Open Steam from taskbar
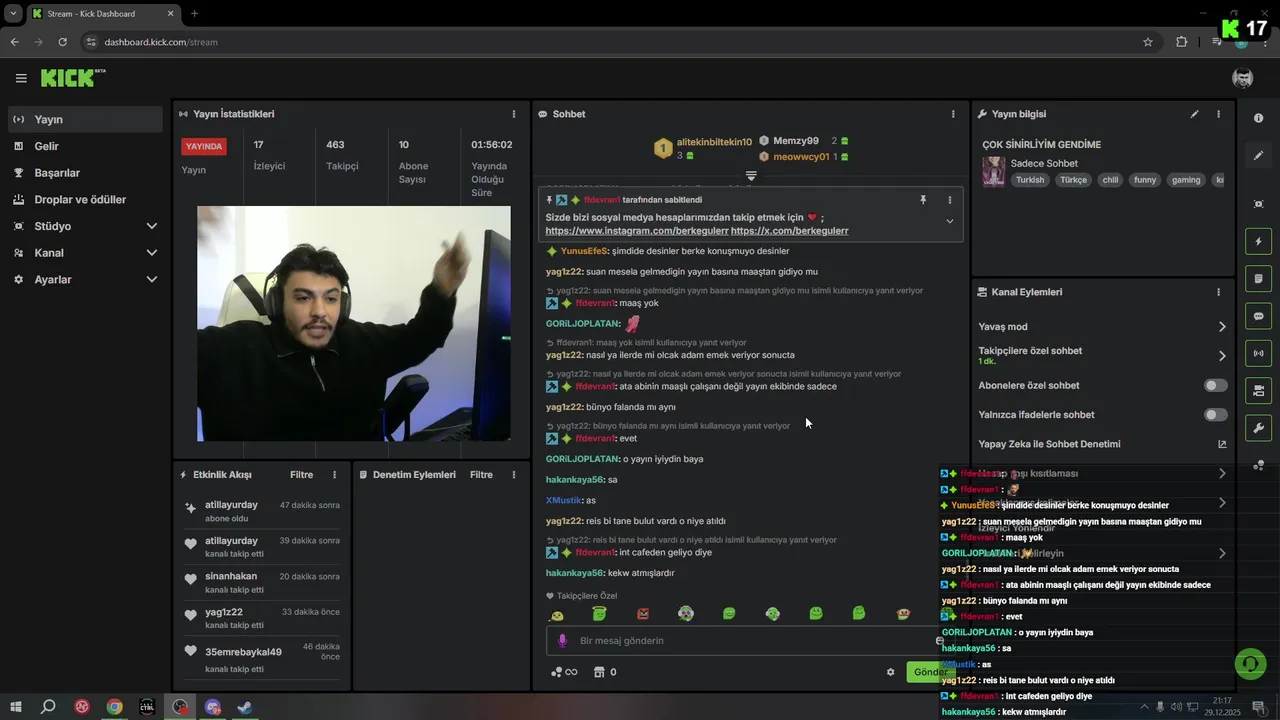 245,706
